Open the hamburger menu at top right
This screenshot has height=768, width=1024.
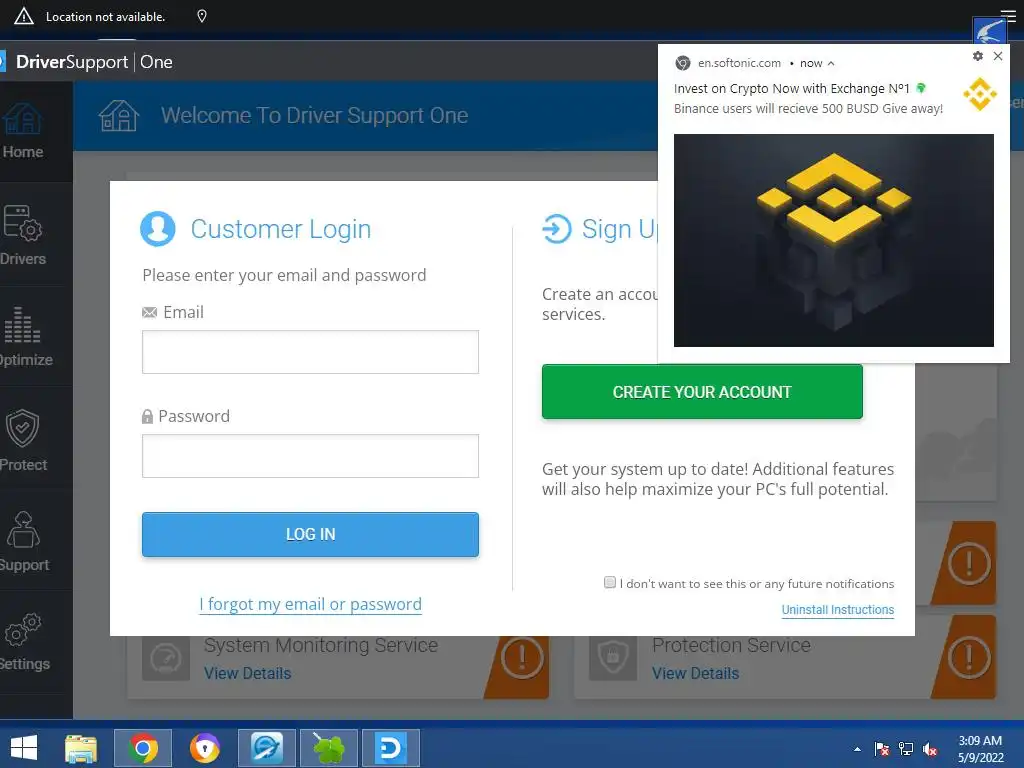(1008, 16)
